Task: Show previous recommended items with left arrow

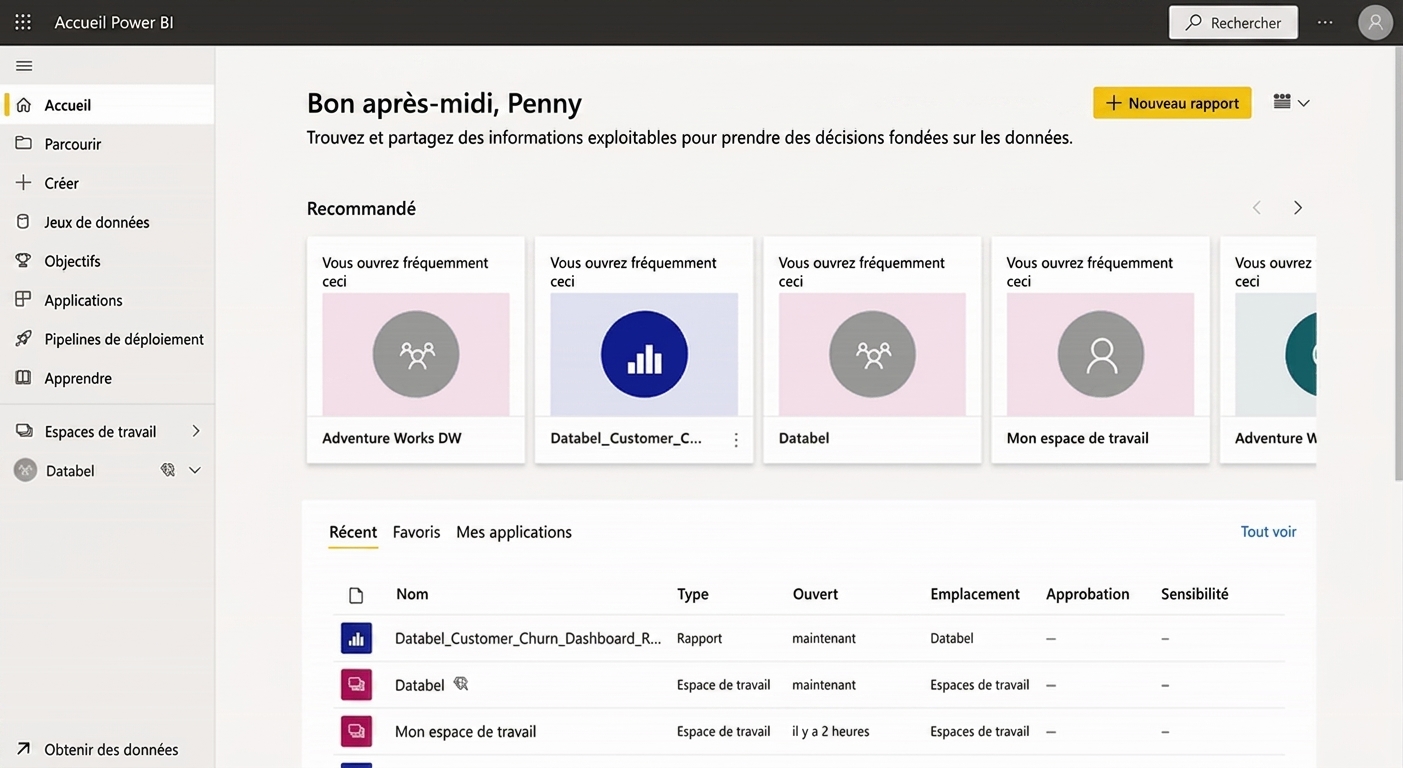Action: [x=1257, y=208]
